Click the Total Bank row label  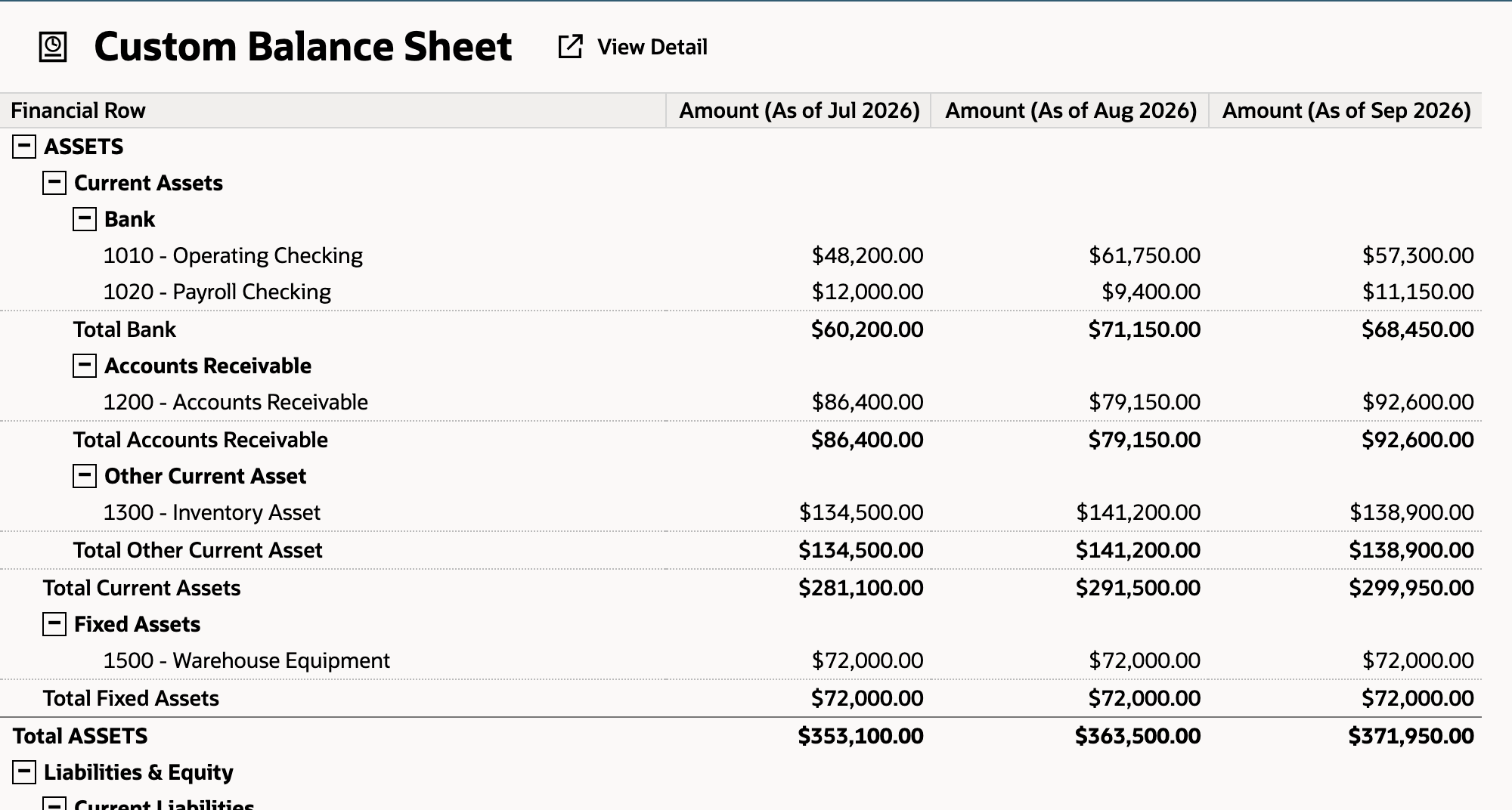coord(124,329)
